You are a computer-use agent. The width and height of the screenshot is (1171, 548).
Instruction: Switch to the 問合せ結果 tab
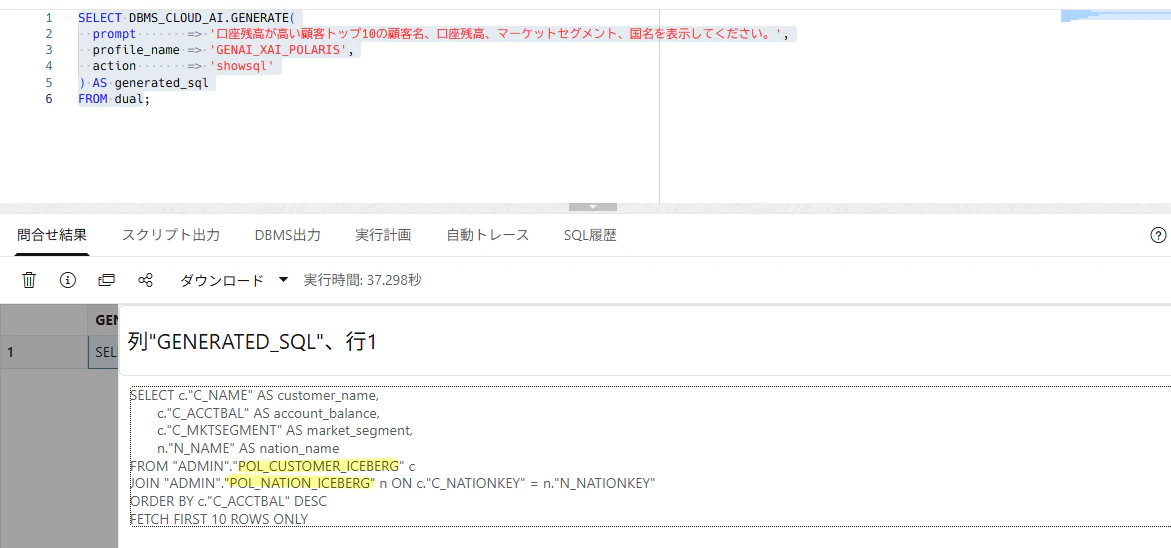[x=52, y=235]
